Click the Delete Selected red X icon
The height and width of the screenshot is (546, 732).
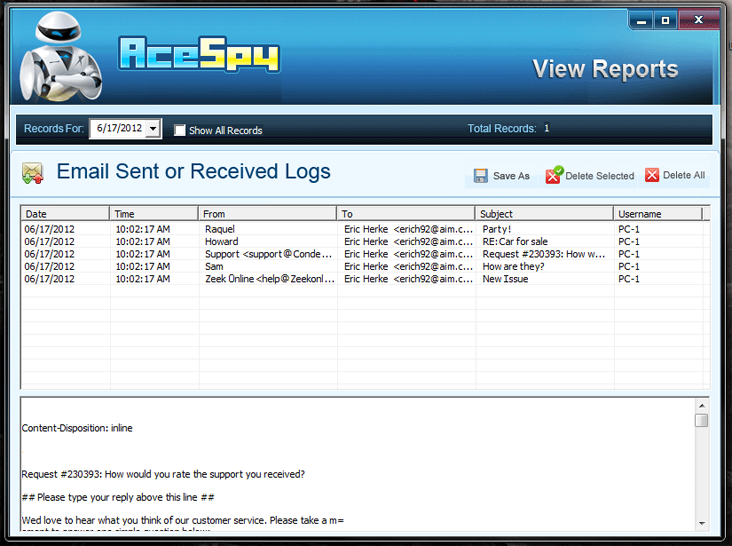[x=553, y=175]
